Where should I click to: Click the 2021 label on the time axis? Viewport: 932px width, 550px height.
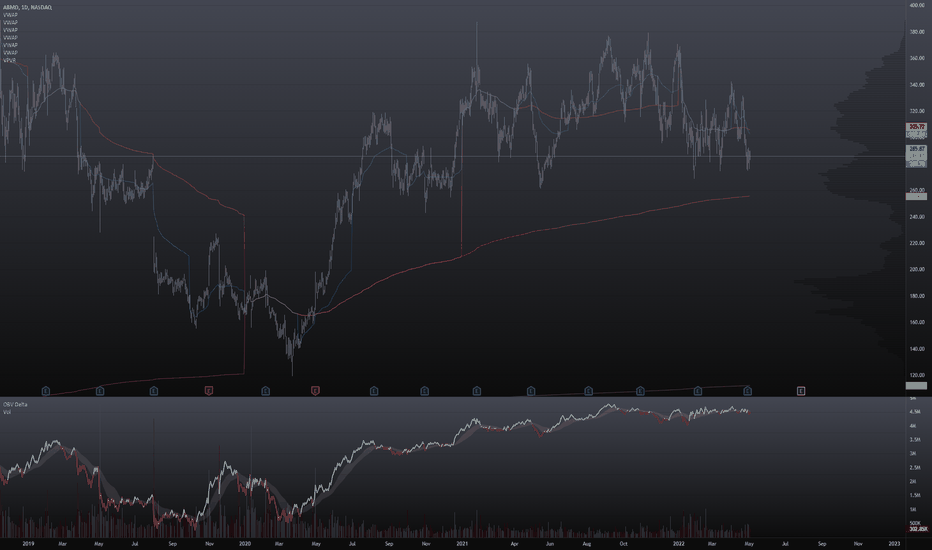(x=462, y=543)
